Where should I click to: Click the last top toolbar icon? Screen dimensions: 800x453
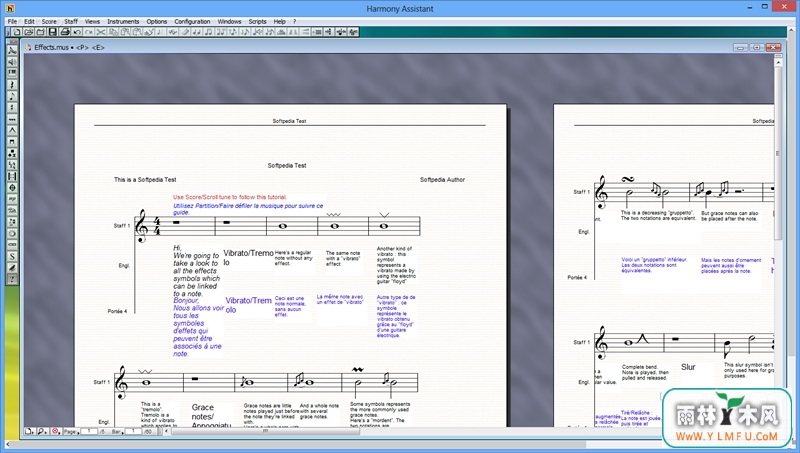(353, 32)
